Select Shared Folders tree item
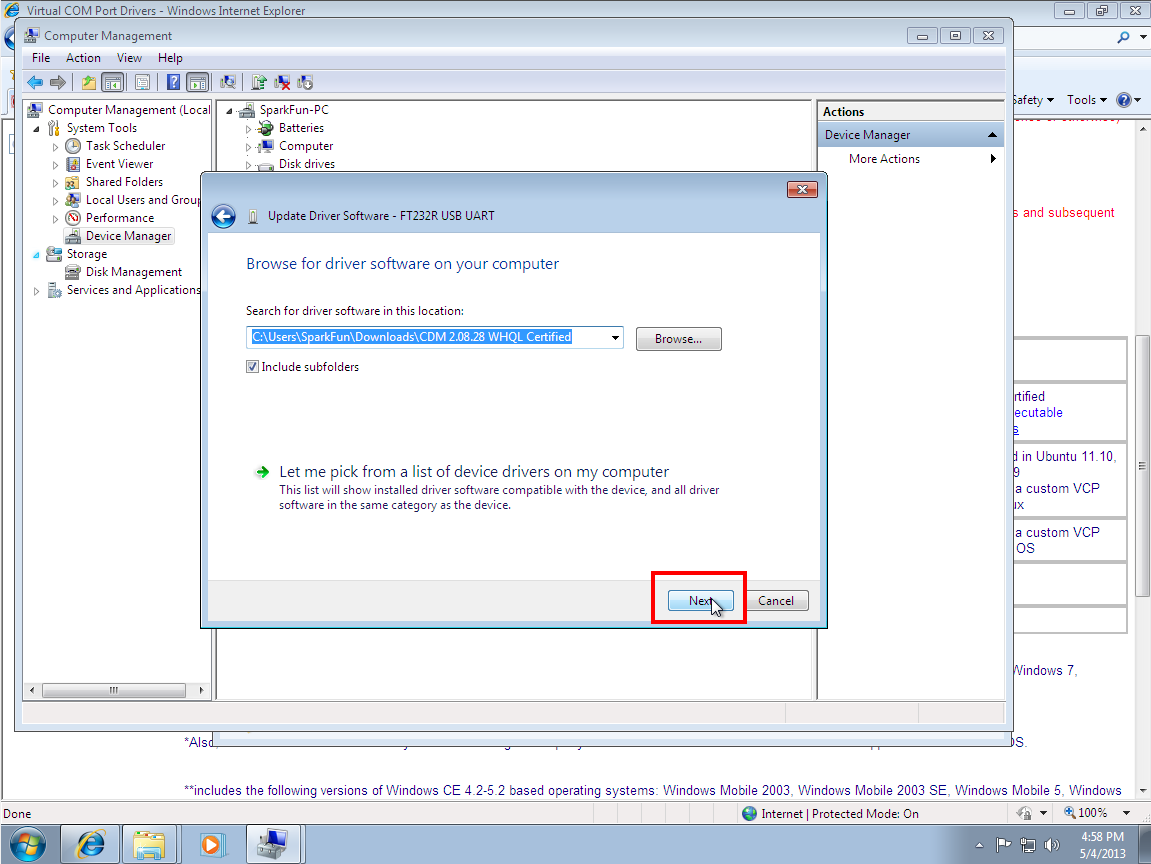The image size is (1151, 864). pos(124,182)
